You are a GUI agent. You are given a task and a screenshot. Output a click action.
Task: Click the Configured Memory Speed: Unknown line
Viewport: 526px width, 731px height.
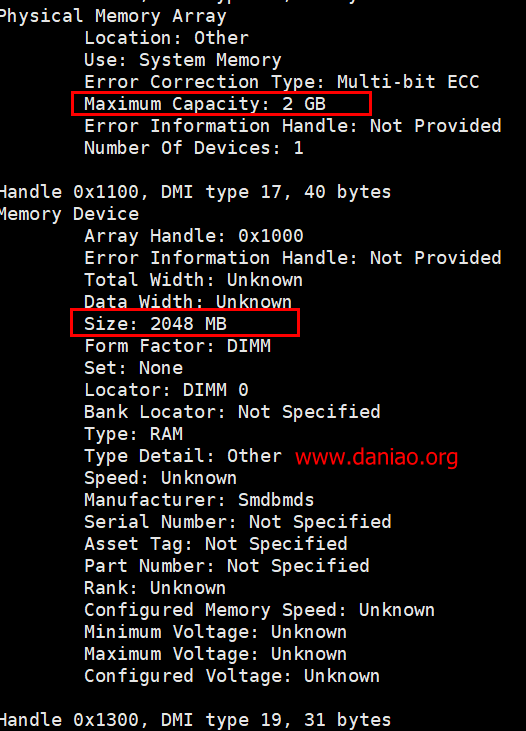pos(259,610)
